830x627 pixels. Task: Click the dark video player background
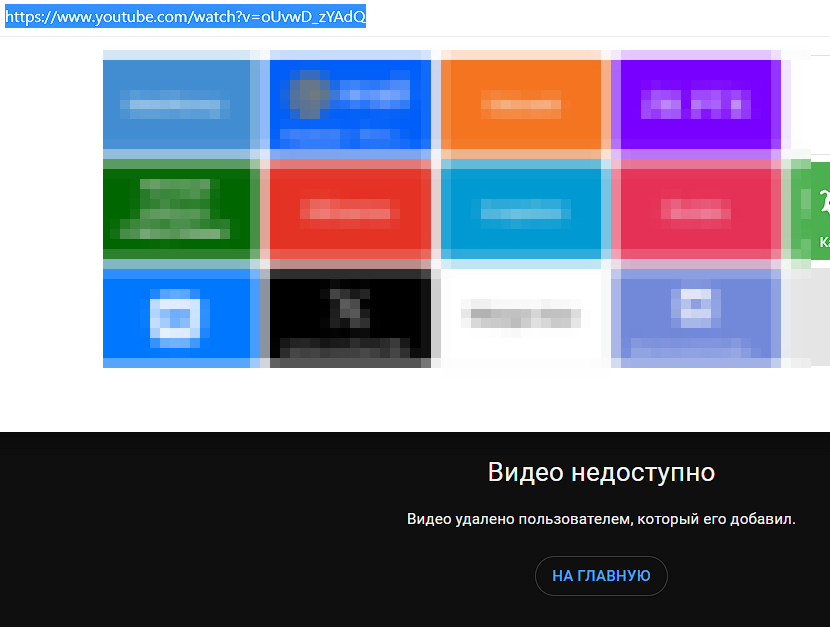[x=150, y=520]
